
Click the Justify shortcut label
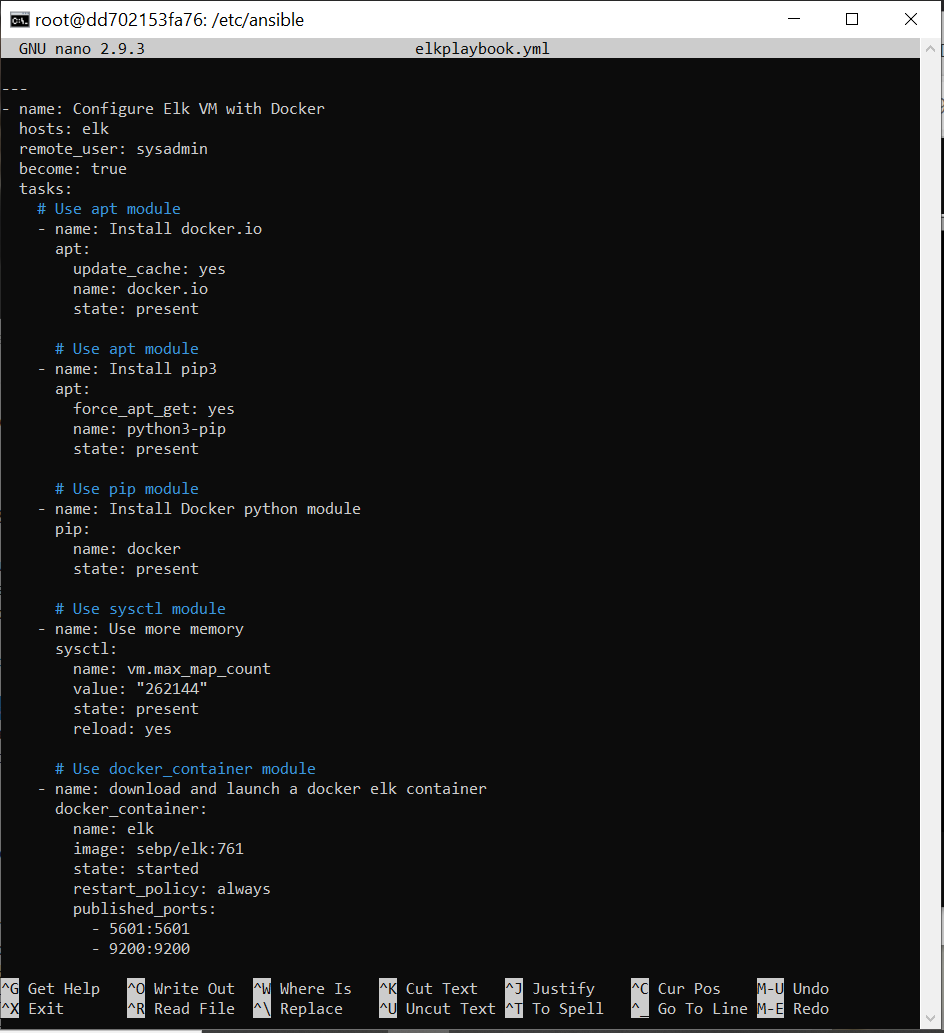click(564, 988)
